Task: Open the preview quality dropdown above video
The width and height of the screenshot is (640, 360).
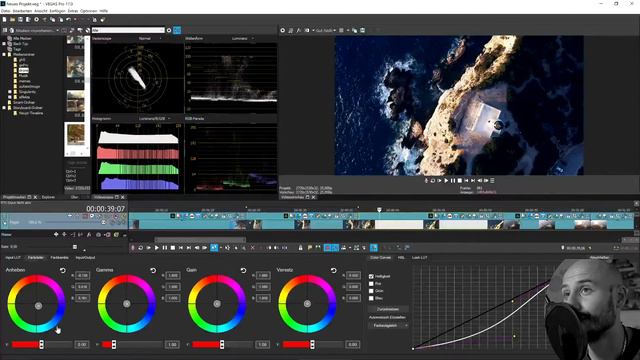Action: pos(326,30)
